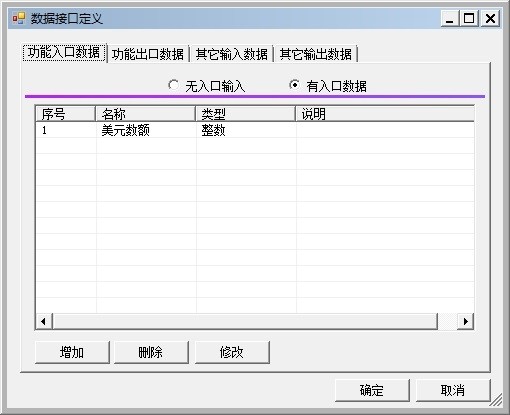Click the 序号 column header
Screen dimensions: 510x415
(65, 114)
